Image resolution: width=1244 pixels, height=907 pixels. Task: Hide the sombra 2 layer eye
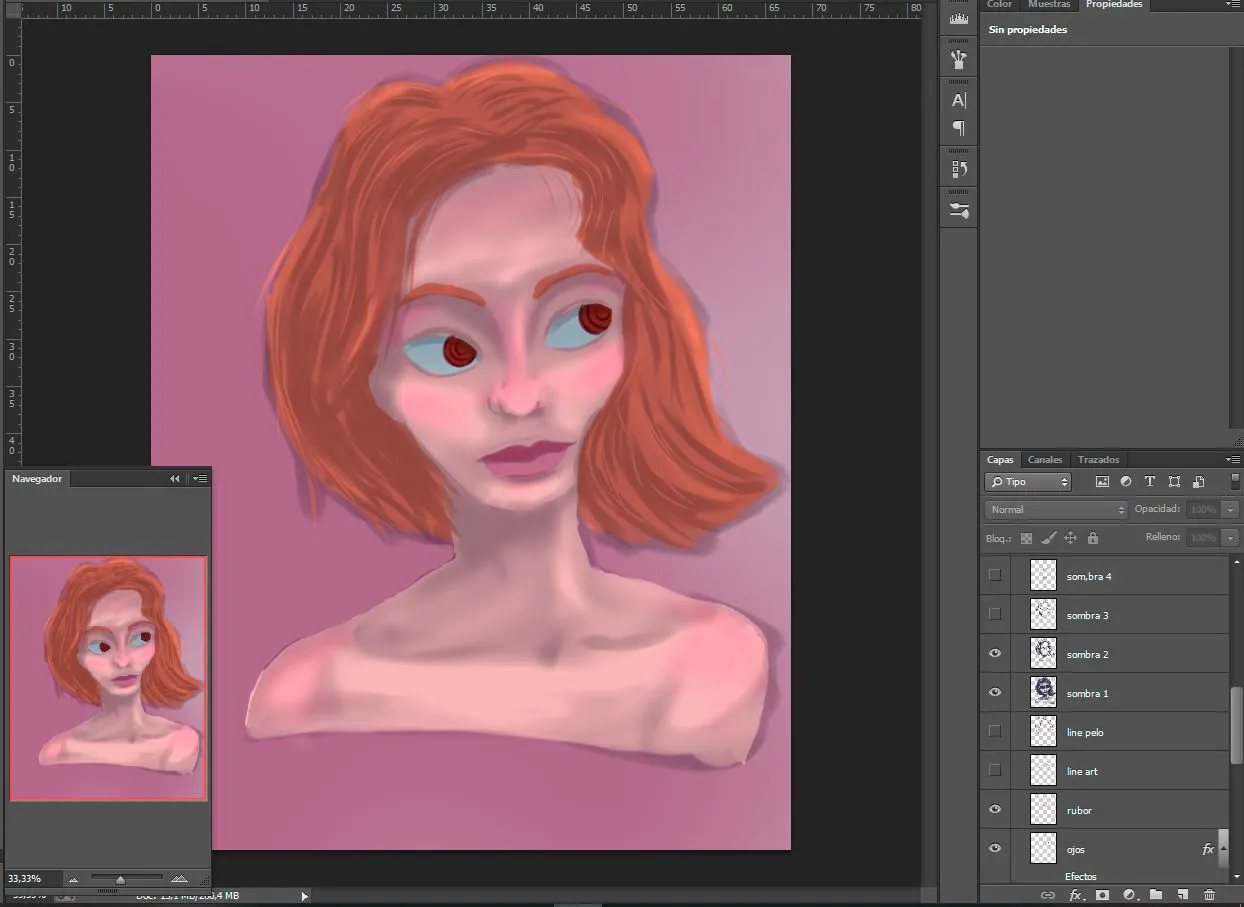pos(994,654)
